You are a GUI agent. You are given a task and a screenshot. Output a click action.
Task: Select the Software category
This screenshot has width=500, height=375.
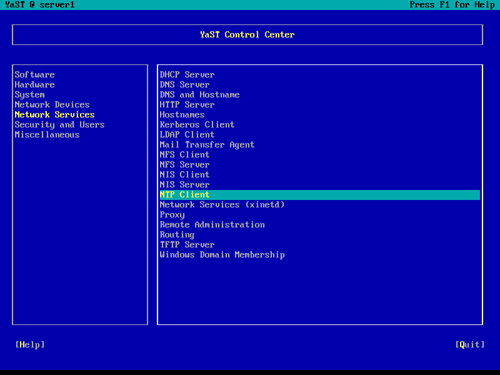pyautogui.click(x=35, y=75)
